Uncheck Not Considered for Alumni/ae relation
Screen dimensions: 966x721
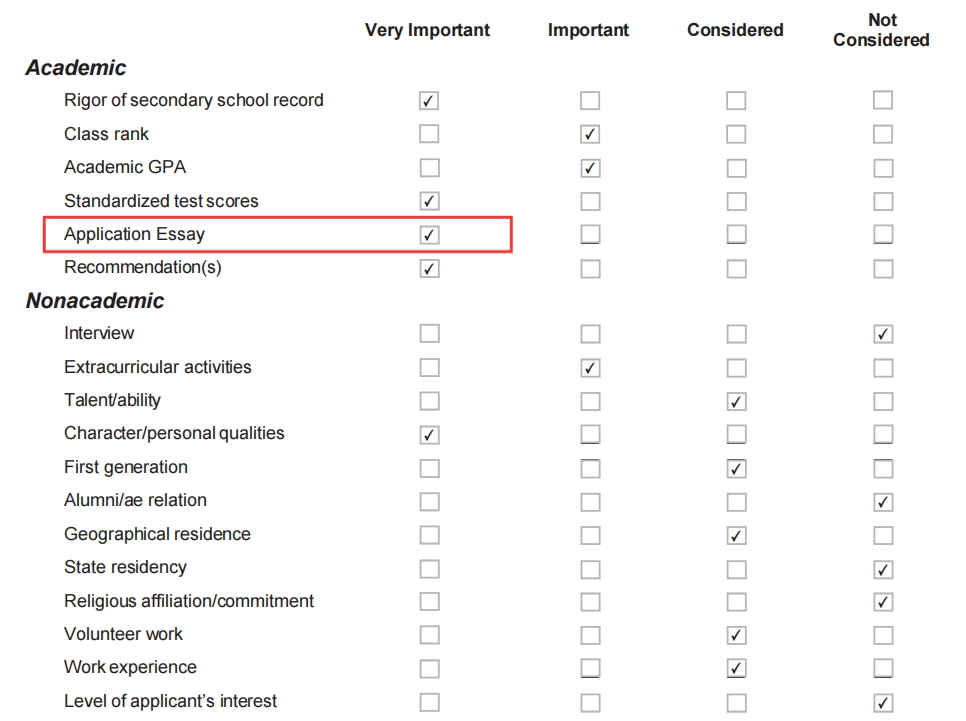point(883,502)
